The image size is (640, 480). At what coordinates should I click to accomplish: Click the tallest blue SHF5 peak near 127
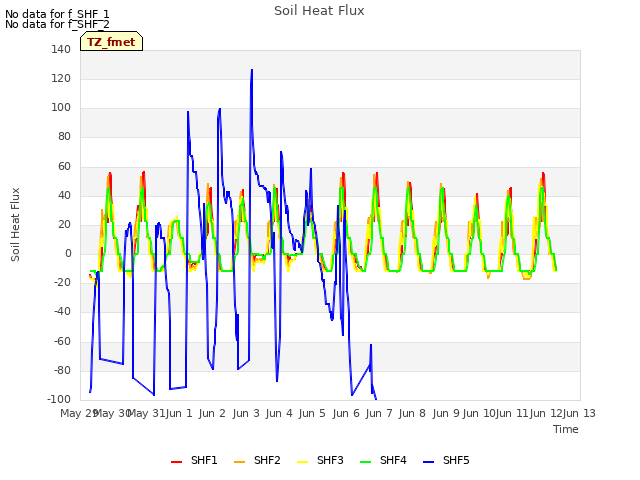pyautogui.click(x=252, y=70)
